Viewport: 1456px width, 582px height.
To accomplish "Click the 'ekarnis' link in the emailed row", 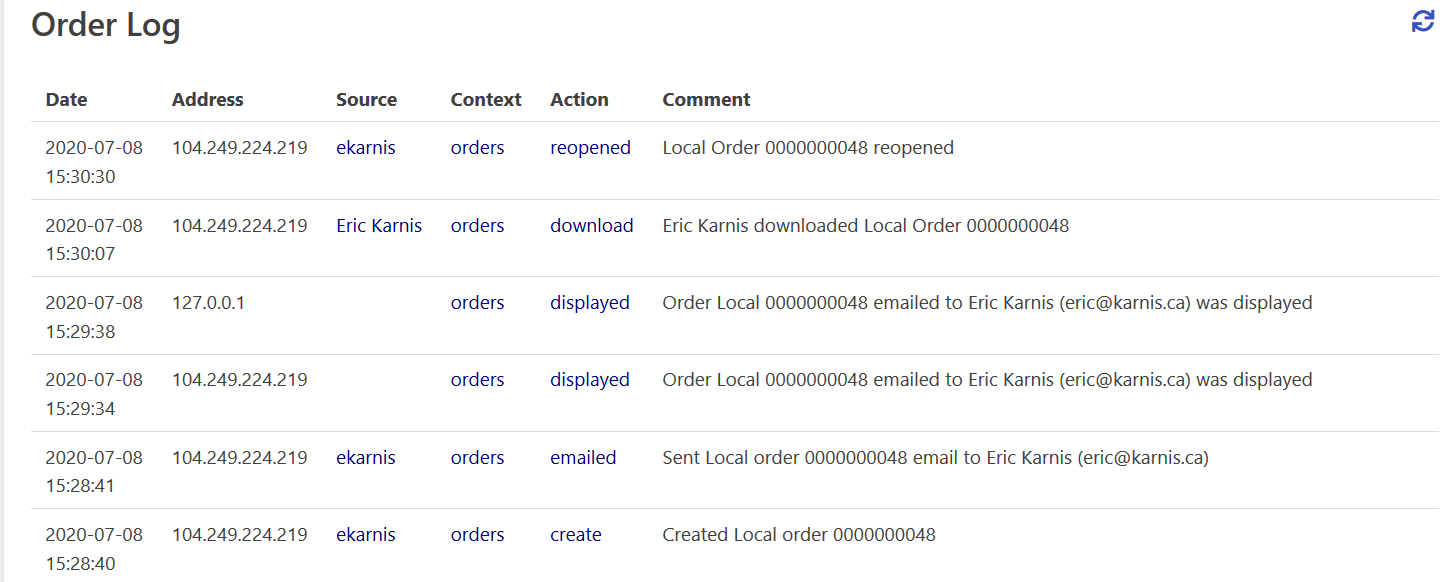I will tap(366, 457).
